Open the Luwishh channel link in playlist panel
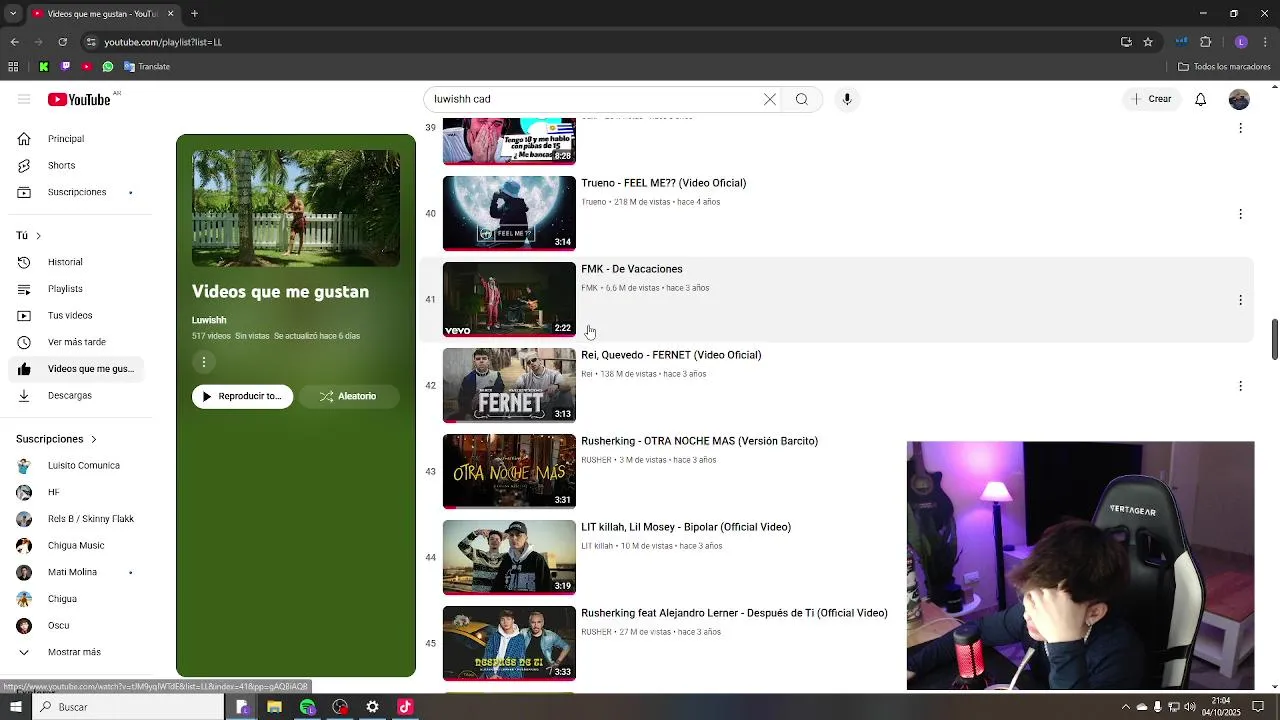The height and width of the screenshot is (720, 1280). (209, 320)
